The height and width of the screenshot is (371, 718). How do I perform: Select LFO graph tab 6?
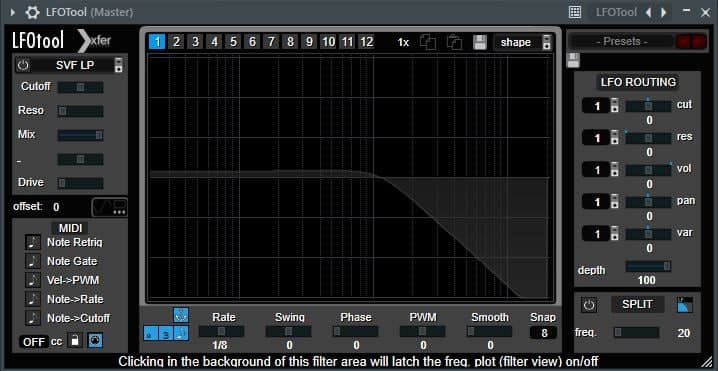click(252, 42)
